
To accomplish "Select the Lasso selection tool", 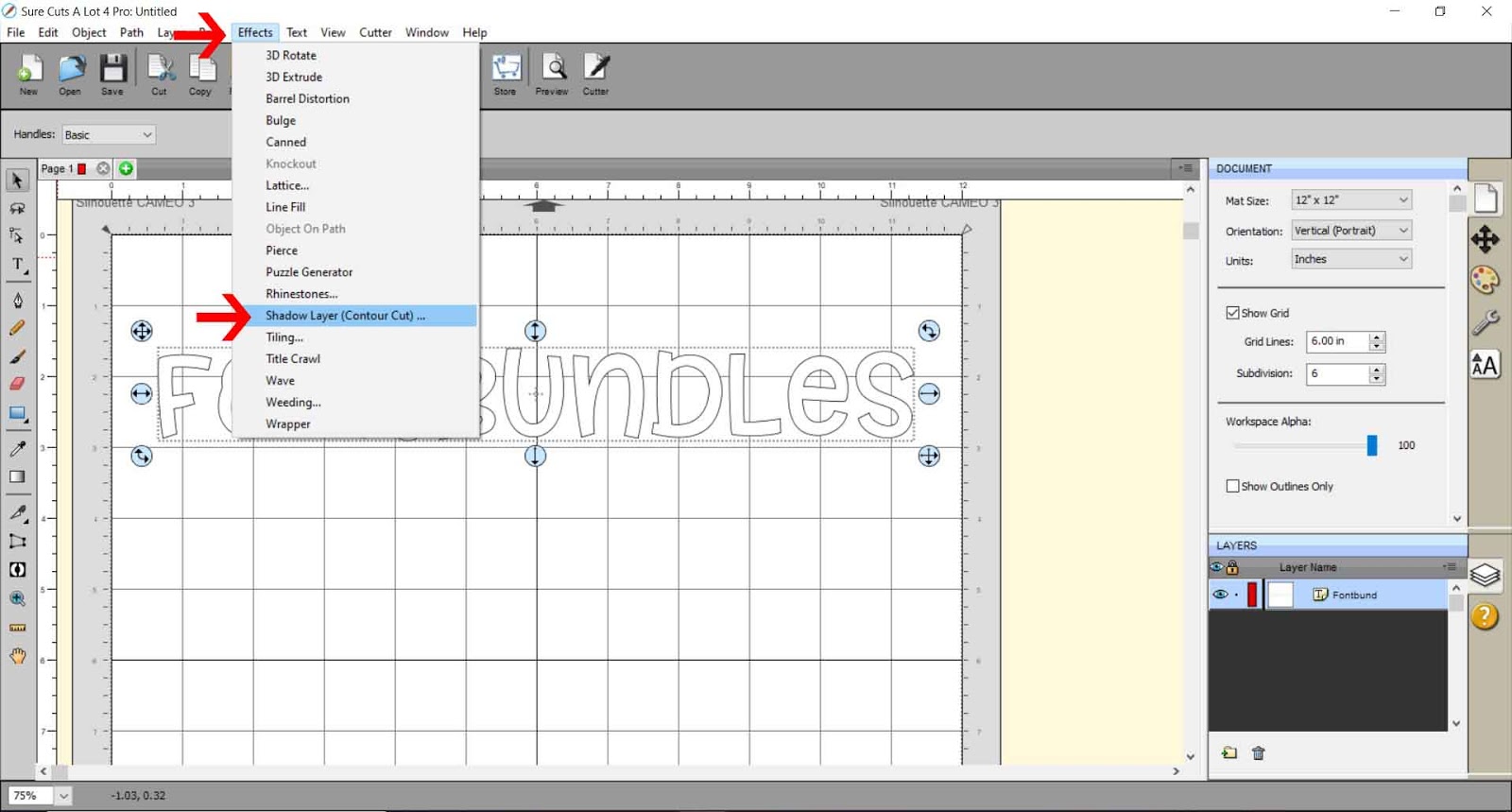I will (17, 208).
